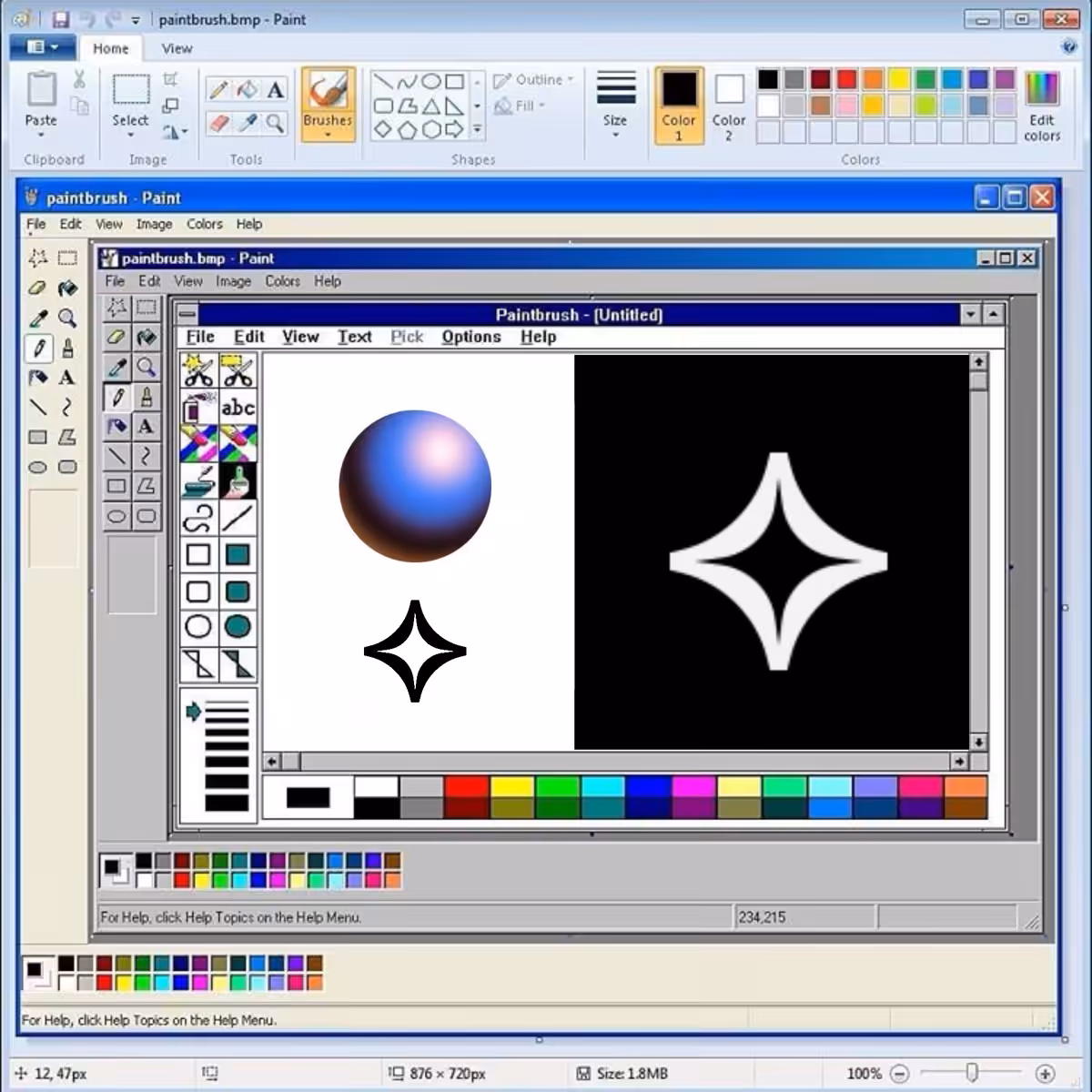This screenshot has width=1092, height=1092.
Task: Switch to the View ribbon tab
Action: [x=177, y=48]
